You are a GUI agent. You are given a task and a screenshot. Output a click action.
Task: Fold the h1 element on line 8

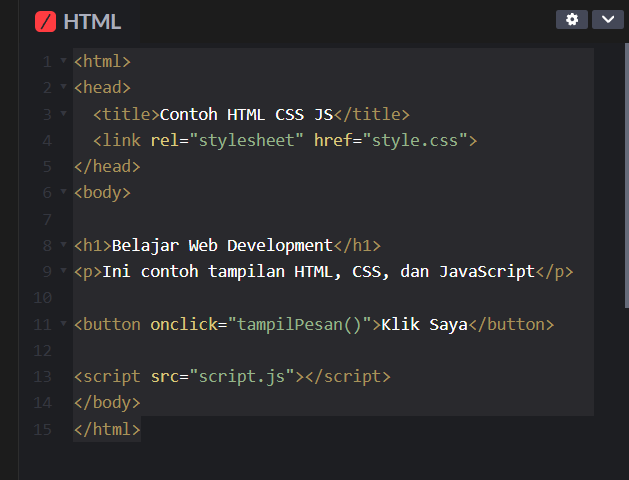(63, 245)
